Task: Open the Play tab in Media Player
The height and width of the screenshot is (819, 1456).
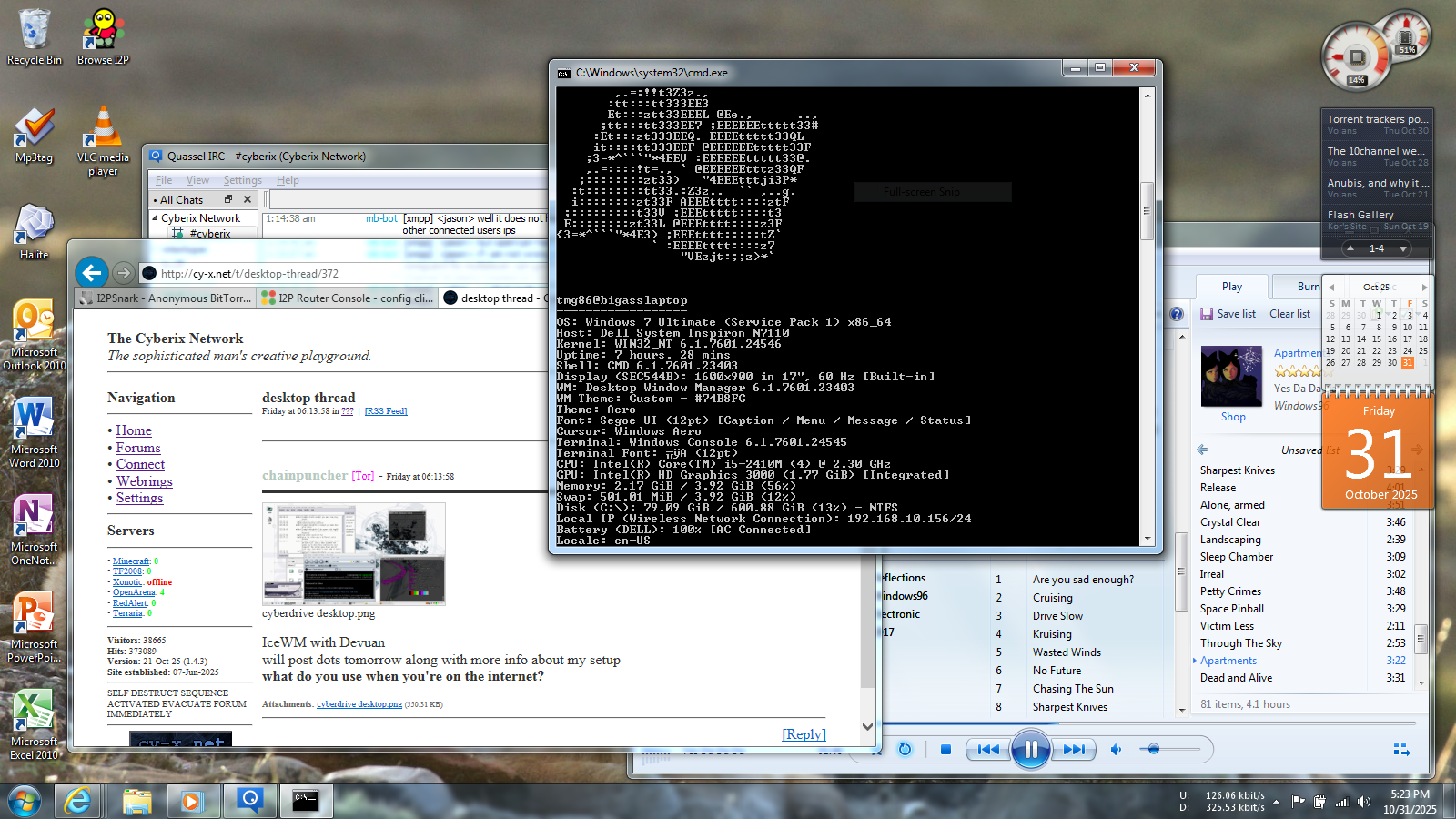Action: click(x=1232, y=286)
